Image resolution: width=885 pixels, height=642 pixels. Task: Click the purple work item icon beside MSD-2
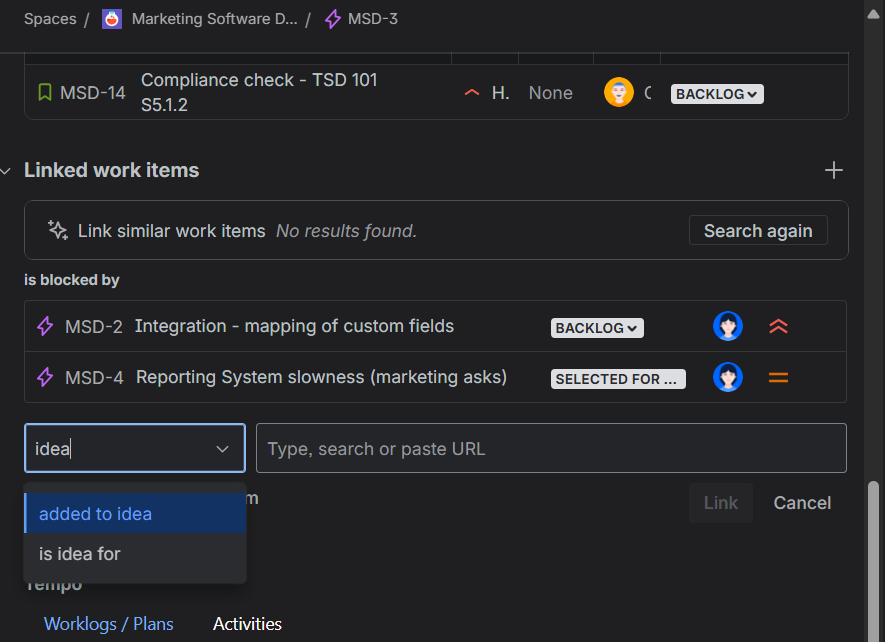coord(45,326)
